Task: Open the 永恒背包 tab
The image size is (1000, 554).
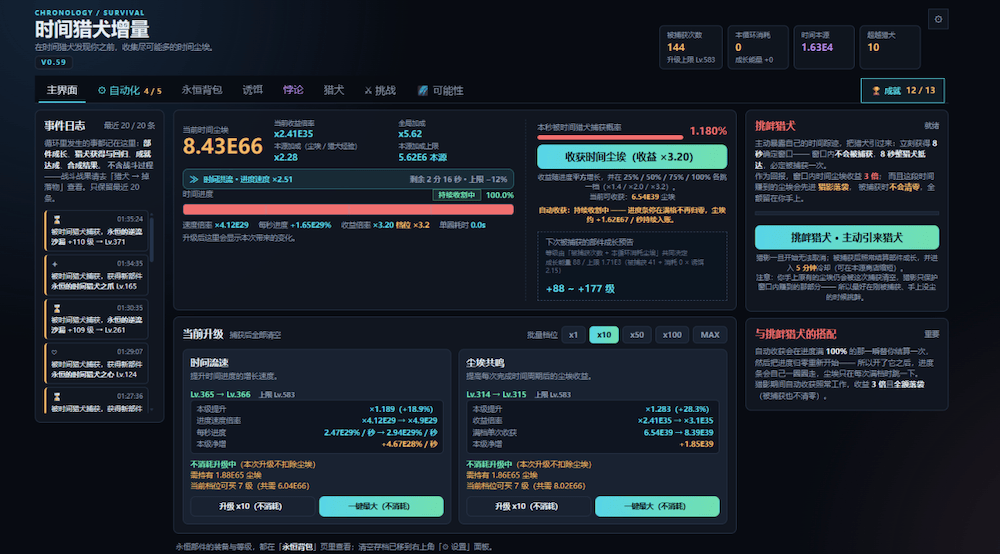Action: 202,91
